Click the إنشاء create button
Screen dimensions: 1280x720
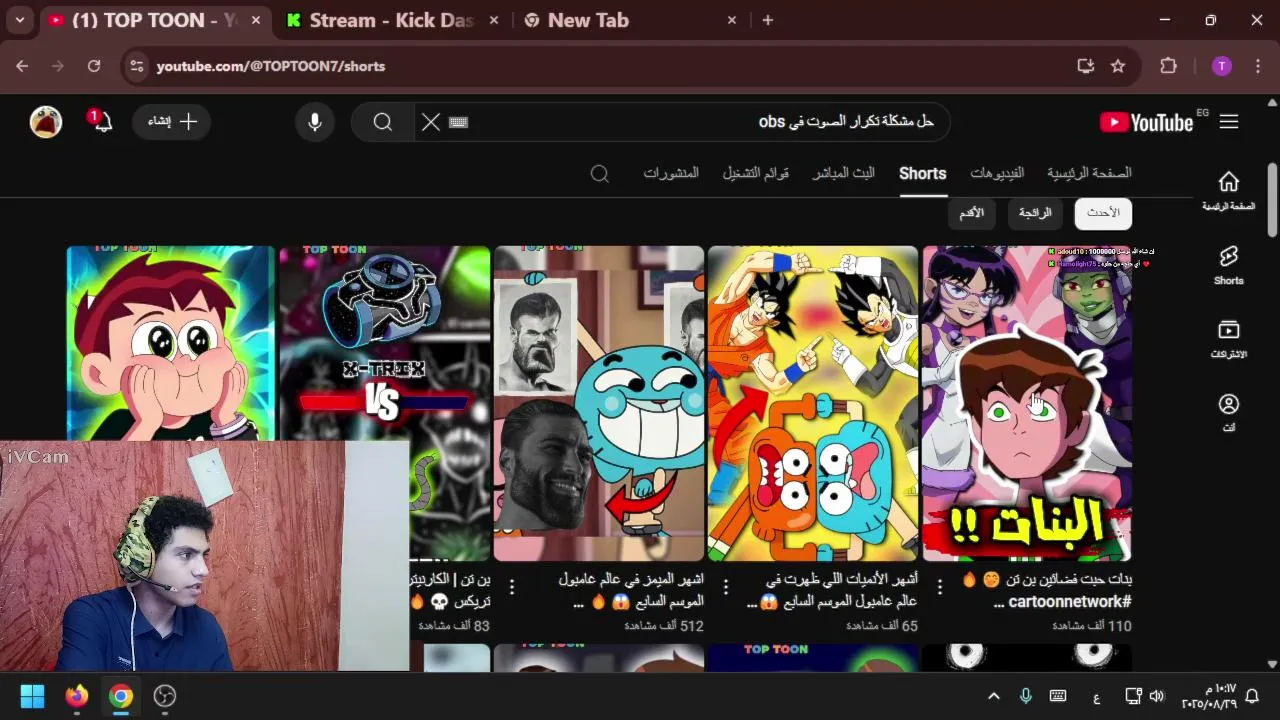tap(171, 122)
